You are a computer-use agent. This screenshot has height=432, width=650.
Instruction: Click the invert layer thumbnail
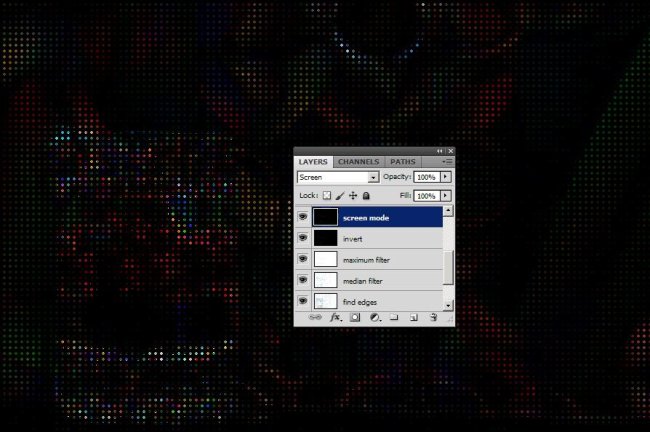click(325, 238)
